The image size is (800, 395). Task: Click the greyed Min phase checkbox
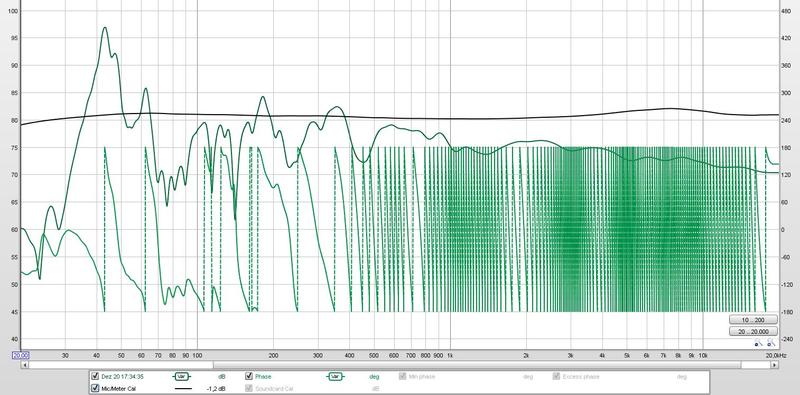click(403, 377)
